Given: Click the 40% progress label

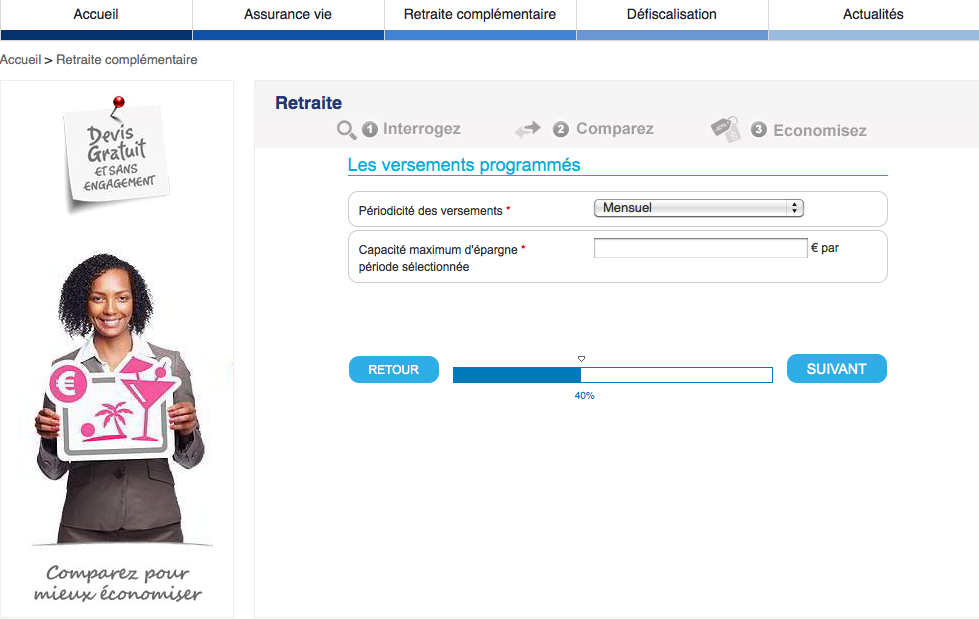Looking at the screenshot, I should point(584,395).
